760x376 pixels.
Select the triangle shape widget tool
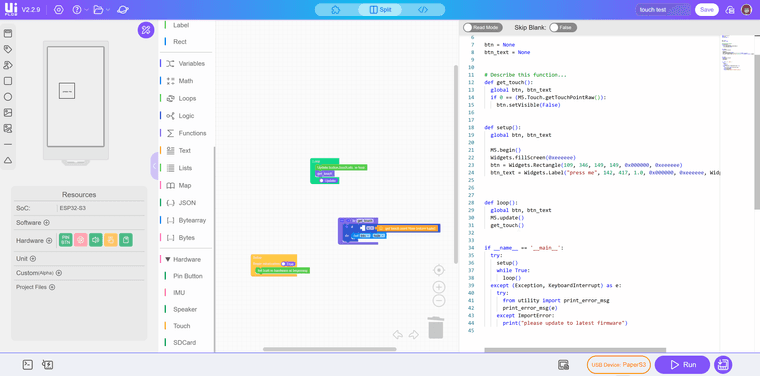click(x=8, y=160)
